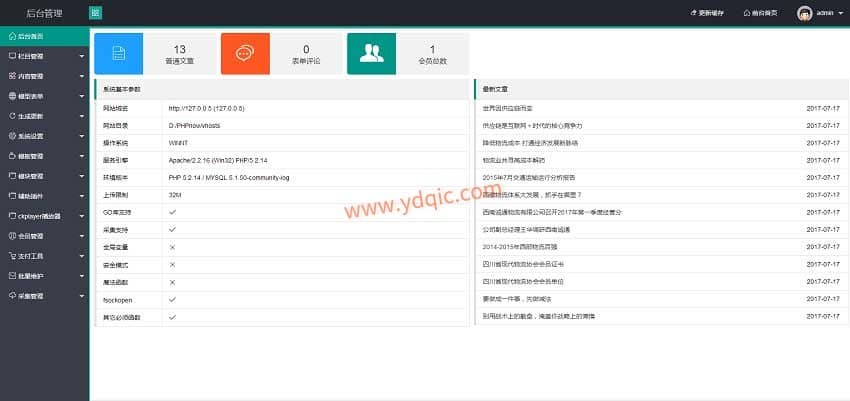Expand 会员管理 using its arrow

point(82,236)
